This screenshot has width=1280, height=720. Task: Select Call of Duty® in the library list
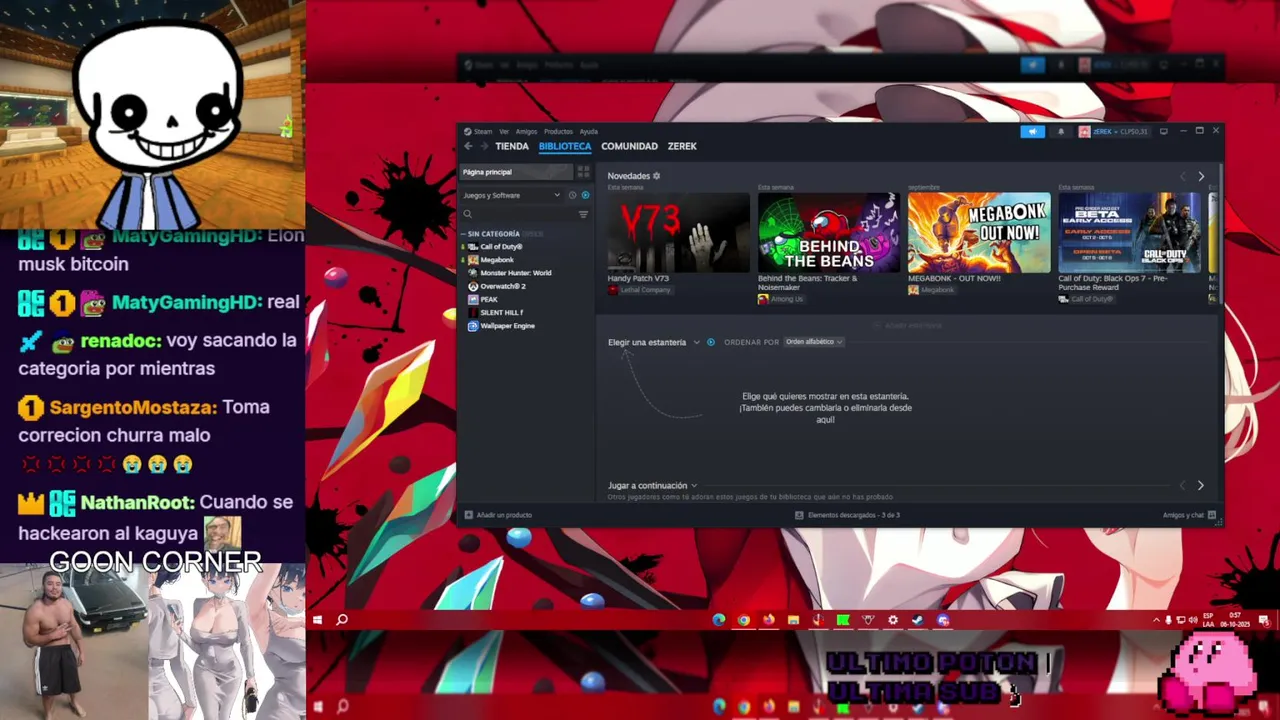[501, 247]
